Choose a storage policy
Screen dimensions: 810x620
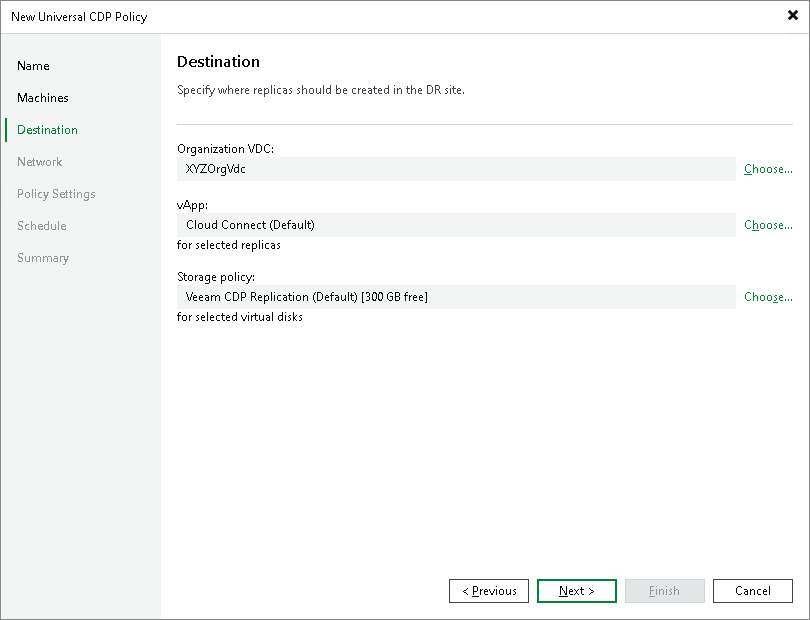(x=767, y=297)
